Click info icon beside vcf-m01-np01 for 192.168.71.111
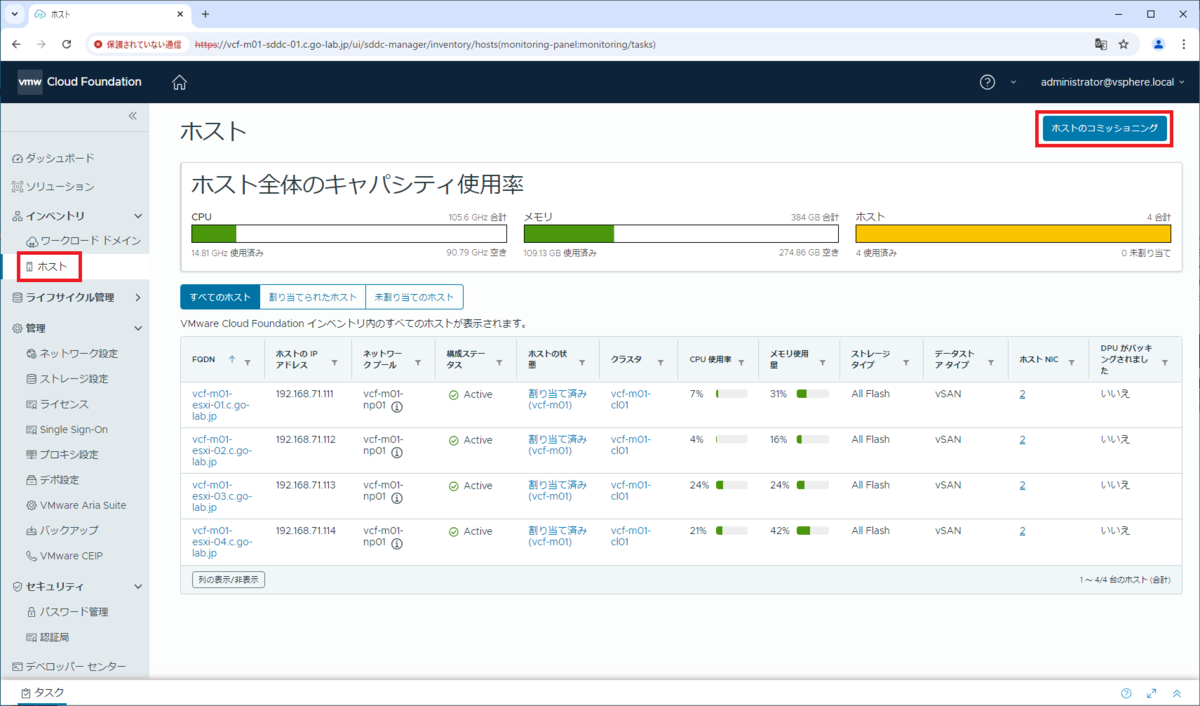1200x706 pixels. (x=397, y=408)
